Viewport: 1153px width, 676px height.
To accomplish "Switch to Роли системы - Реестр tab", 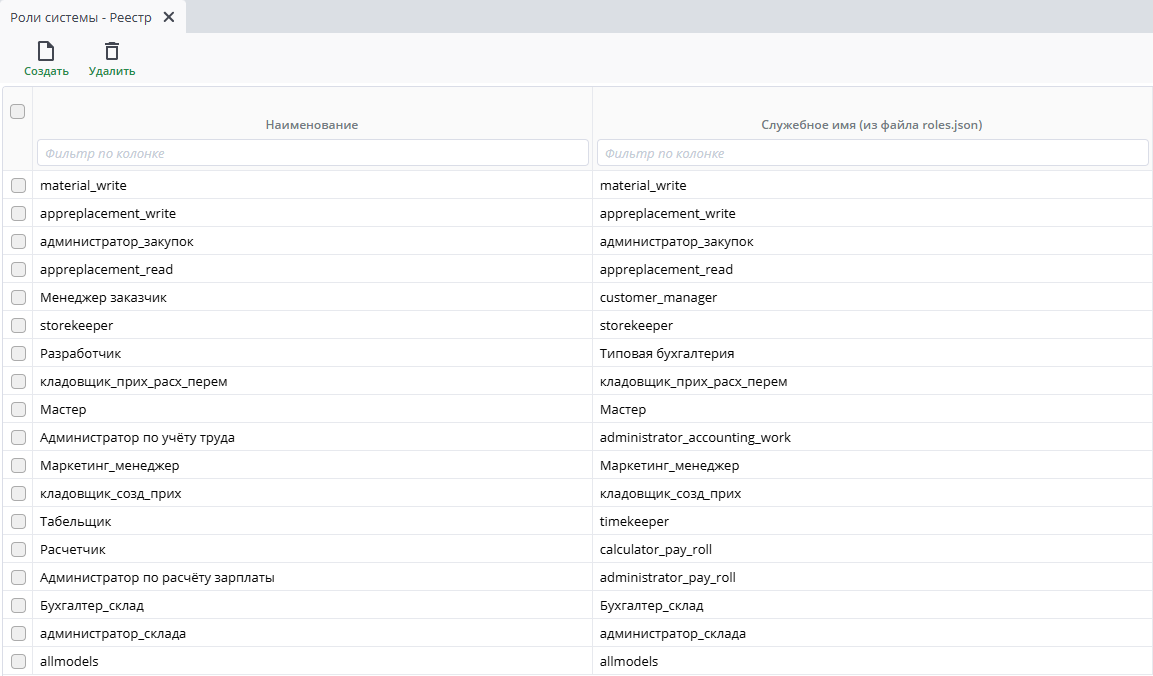I will point(81,17).
